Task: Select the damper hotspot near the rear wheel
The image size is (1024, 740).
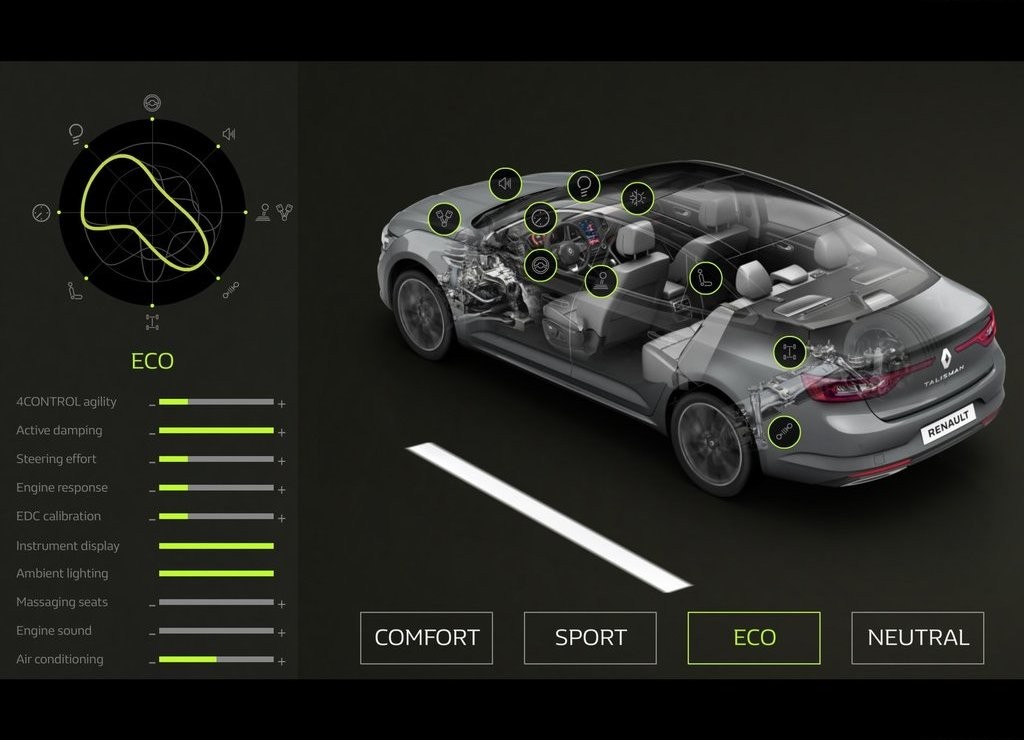Action: tap(784, 432)
